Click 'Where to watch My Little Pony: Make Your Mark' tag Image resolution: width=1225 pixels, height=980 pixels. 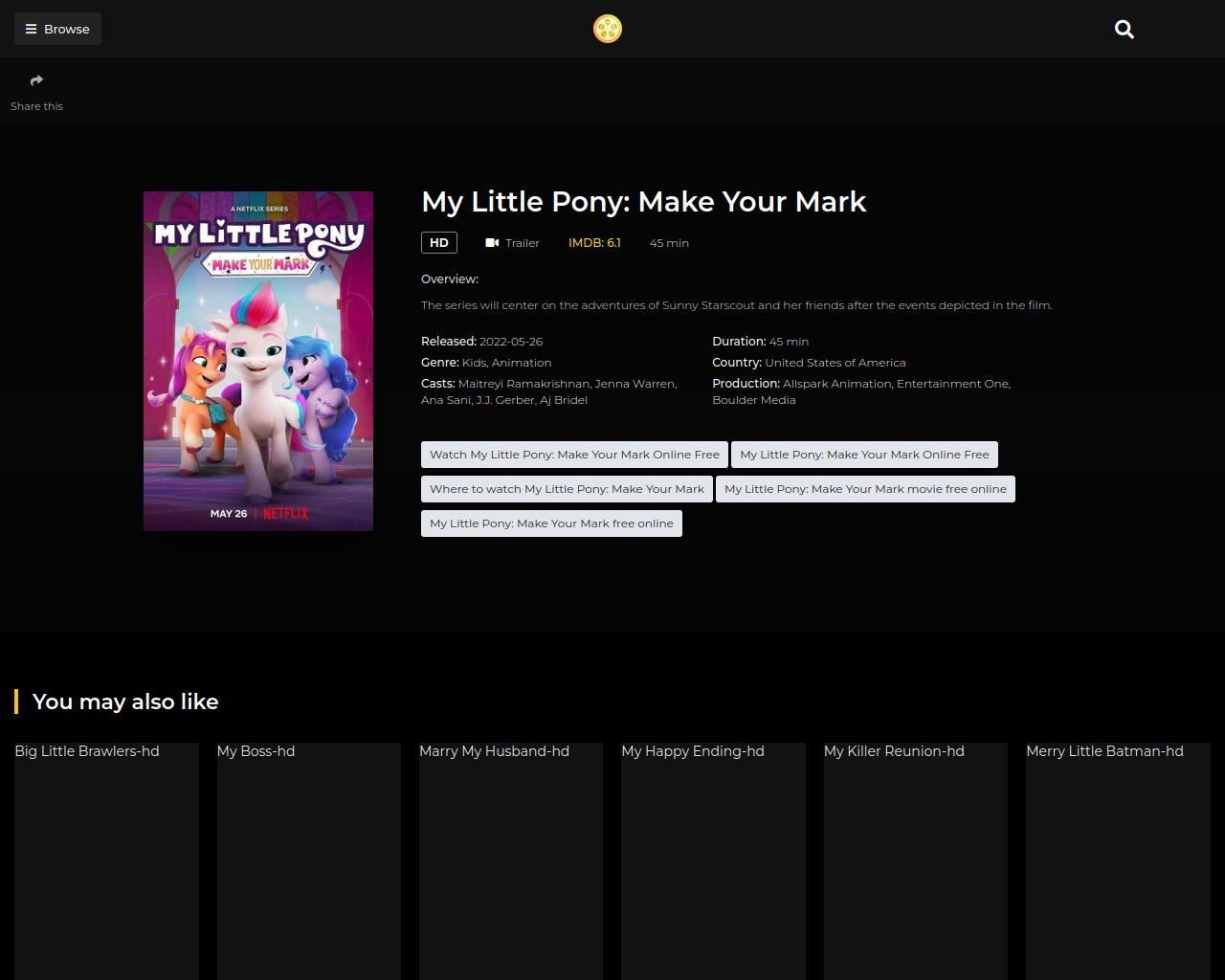point(567,489)
